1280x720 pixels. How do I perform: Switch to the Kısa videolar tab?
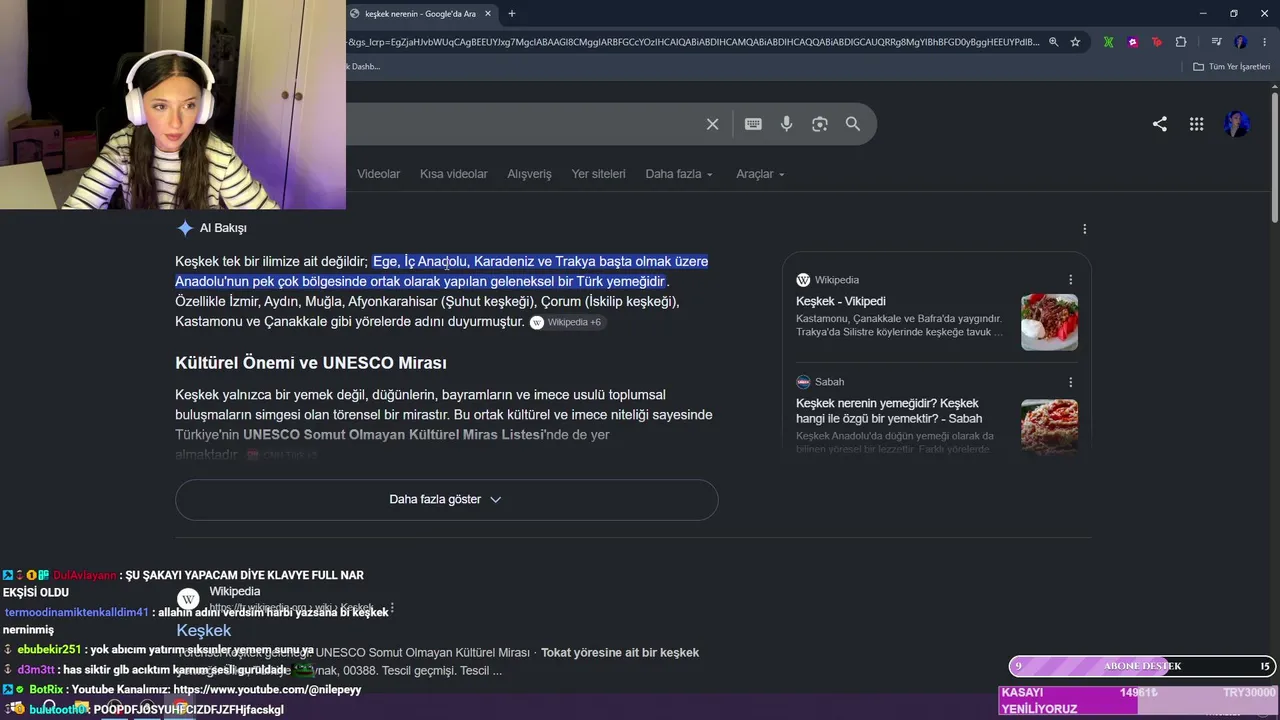coord(454,174)
